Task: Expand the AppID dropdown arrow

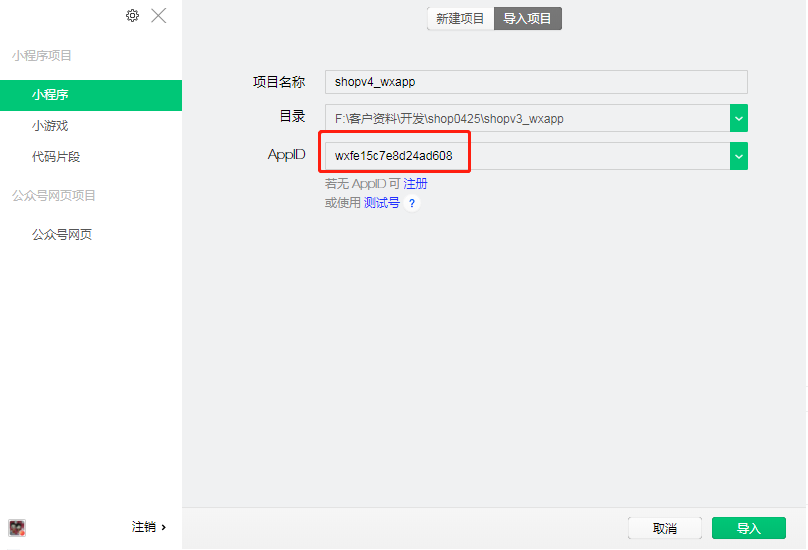Action: (738, 156)
